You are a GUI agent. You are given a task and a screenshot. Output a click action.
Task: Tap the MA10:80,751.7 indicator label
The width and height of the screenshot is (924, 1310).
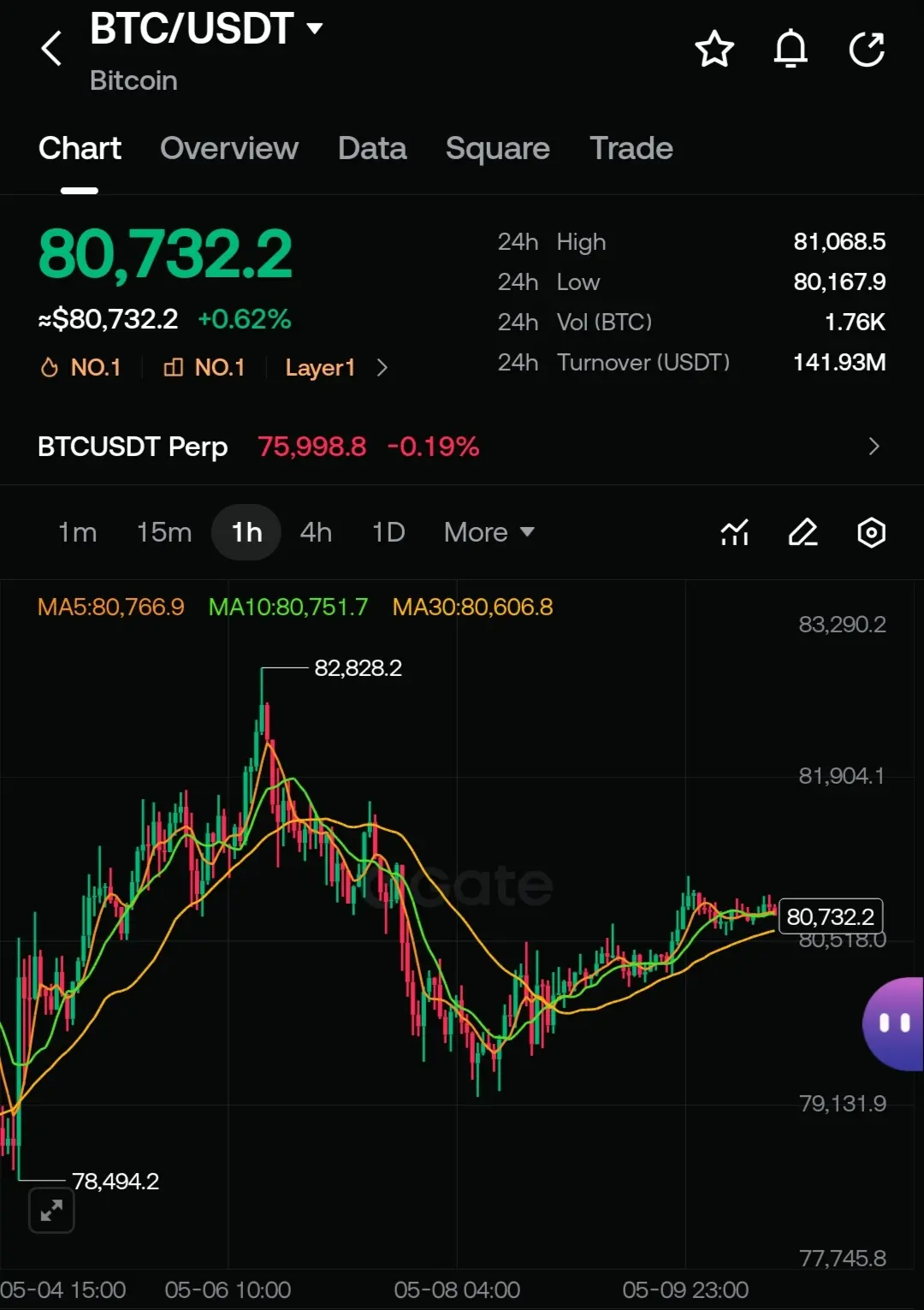[288, 608]
